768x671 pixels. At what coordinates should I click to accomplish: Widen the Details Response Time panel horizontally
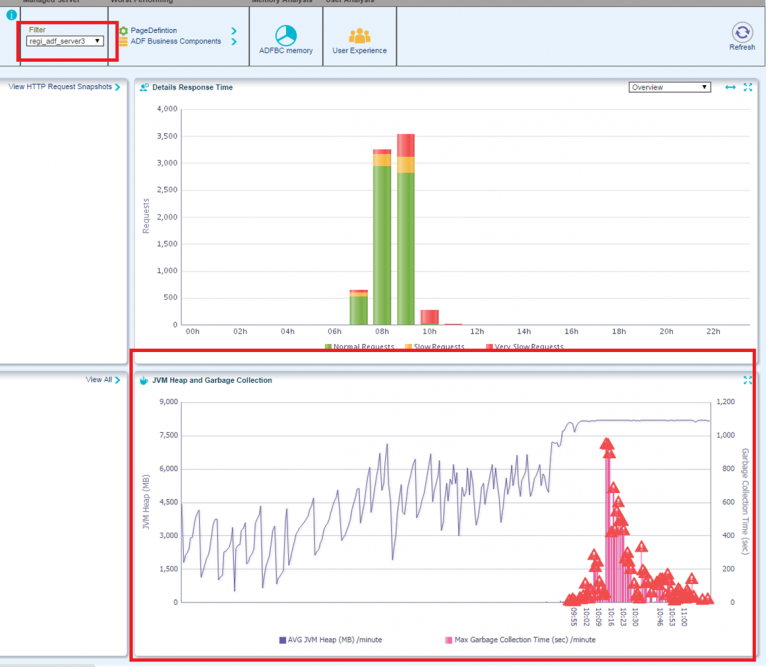pyautogui.click(x=730, y=88)
